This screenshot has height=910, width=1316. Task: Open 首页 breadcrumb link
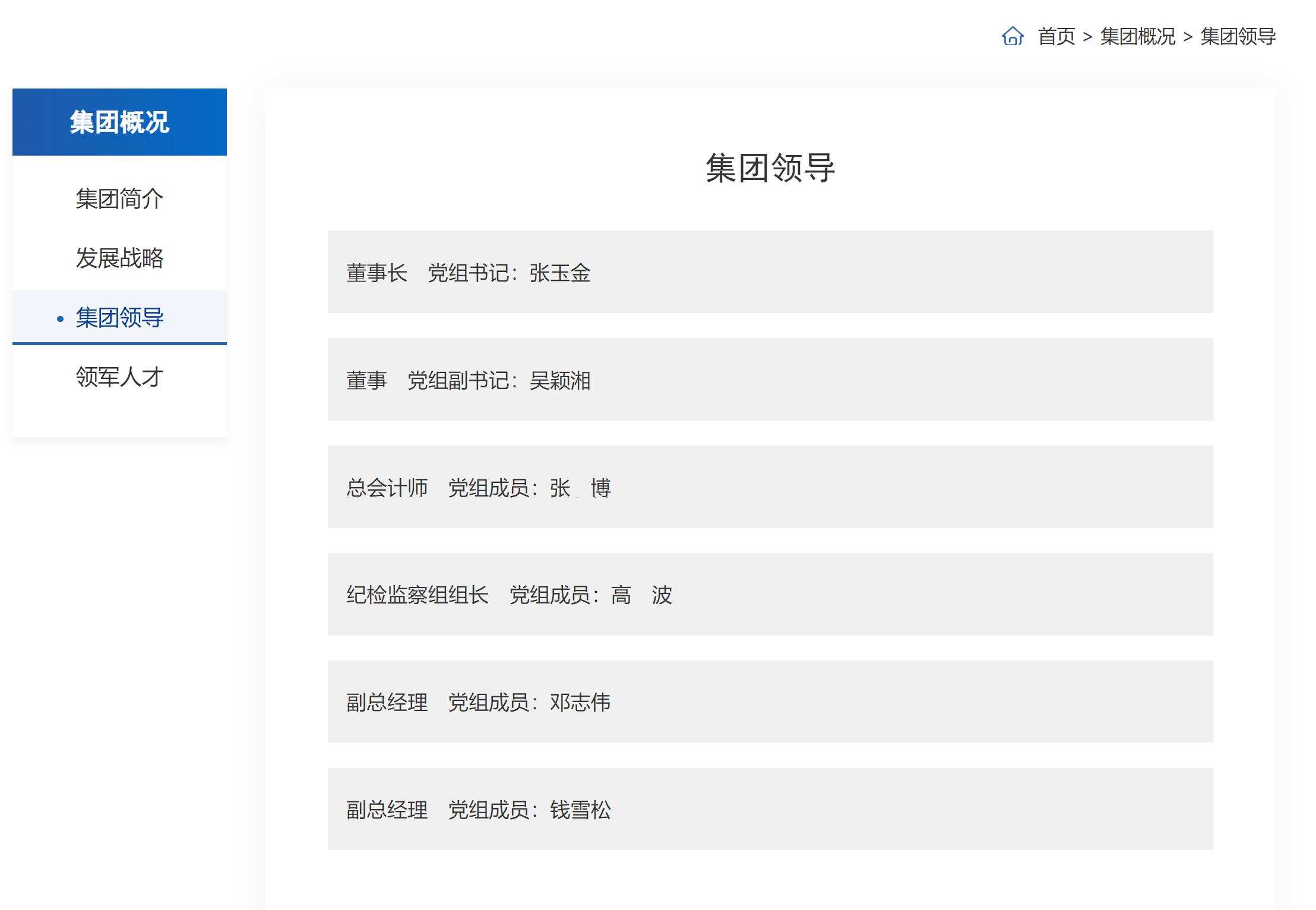1056,37
